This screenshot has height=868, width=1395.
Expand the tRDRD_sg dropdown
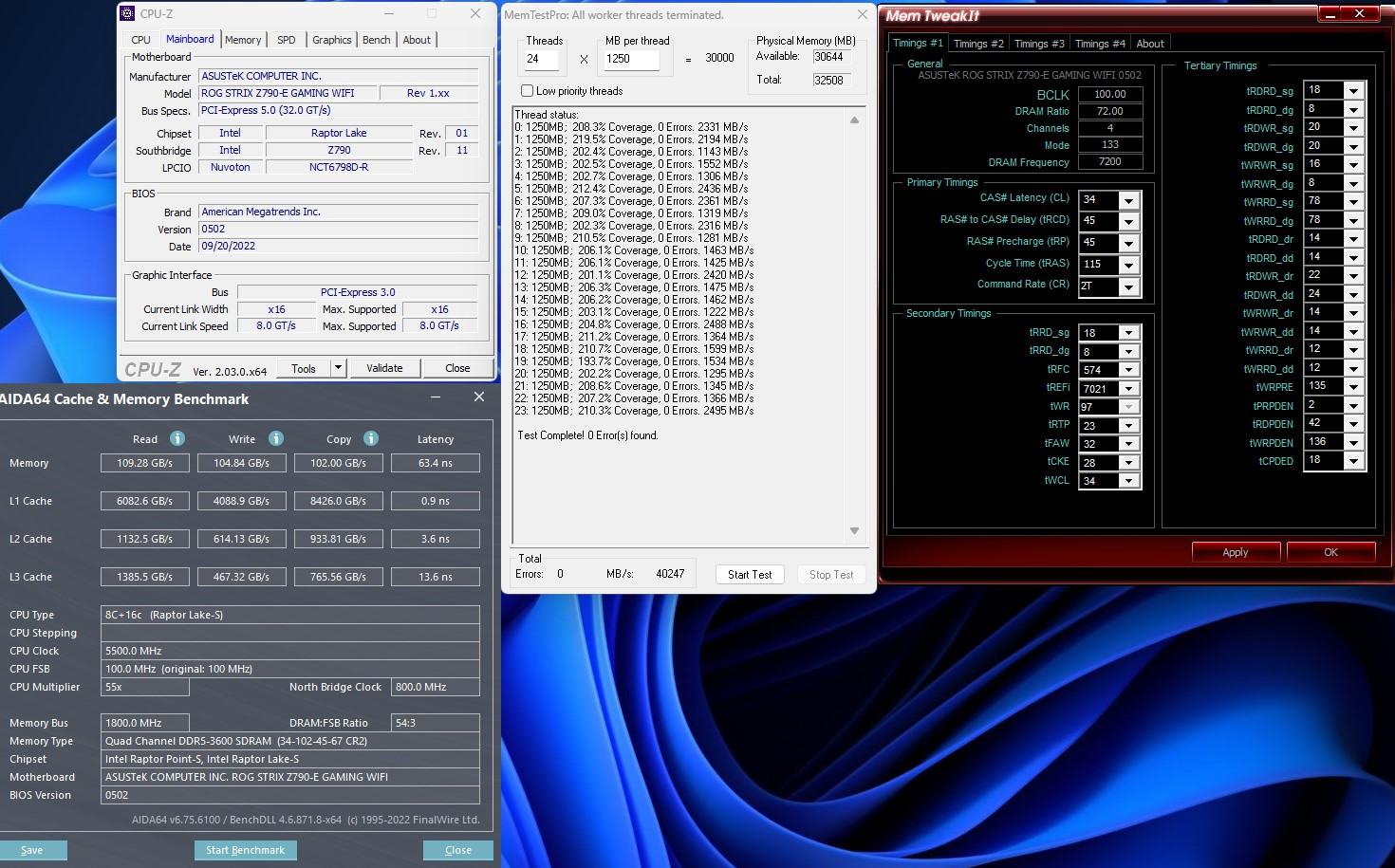1354,91
